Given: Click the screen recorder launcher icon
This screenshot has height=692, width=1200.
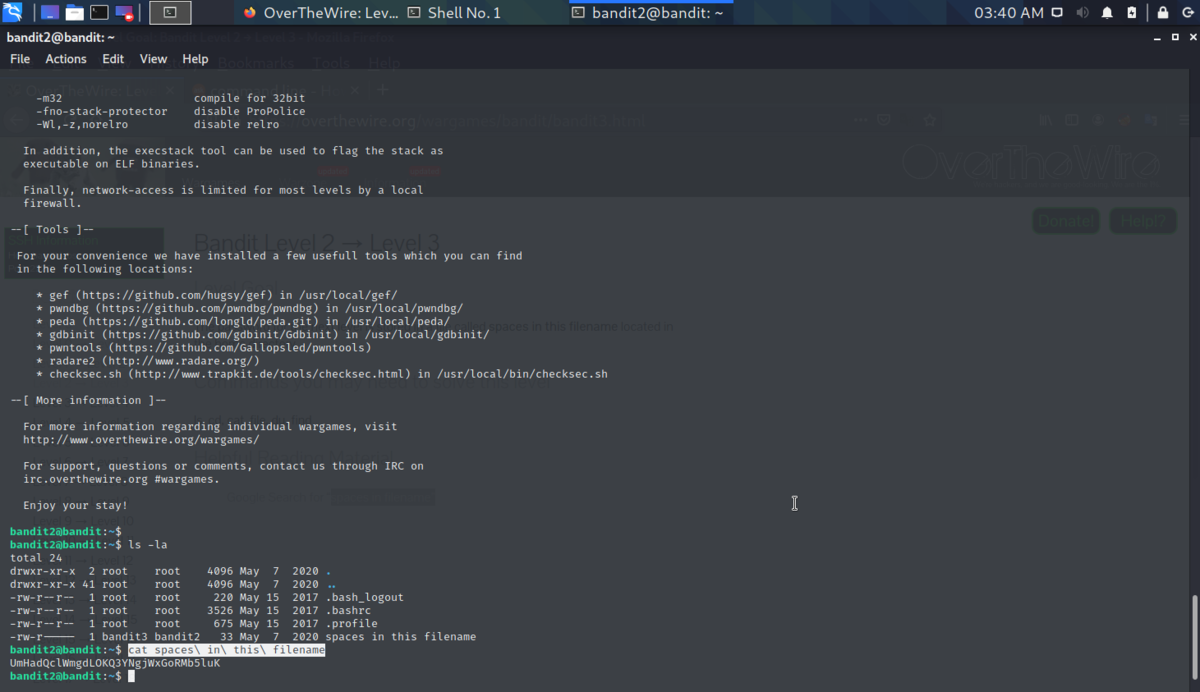Looking at the screenshot, I should 124,13.
